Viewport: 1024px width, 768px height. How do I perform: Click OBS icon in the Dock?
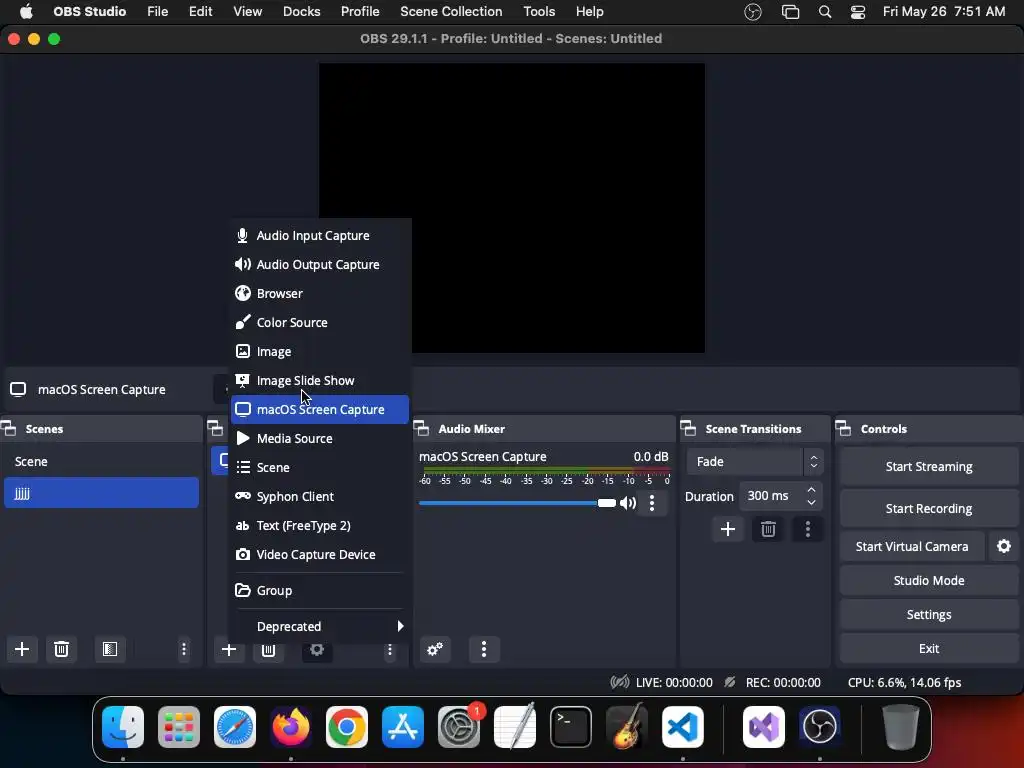tap(820, 727)
